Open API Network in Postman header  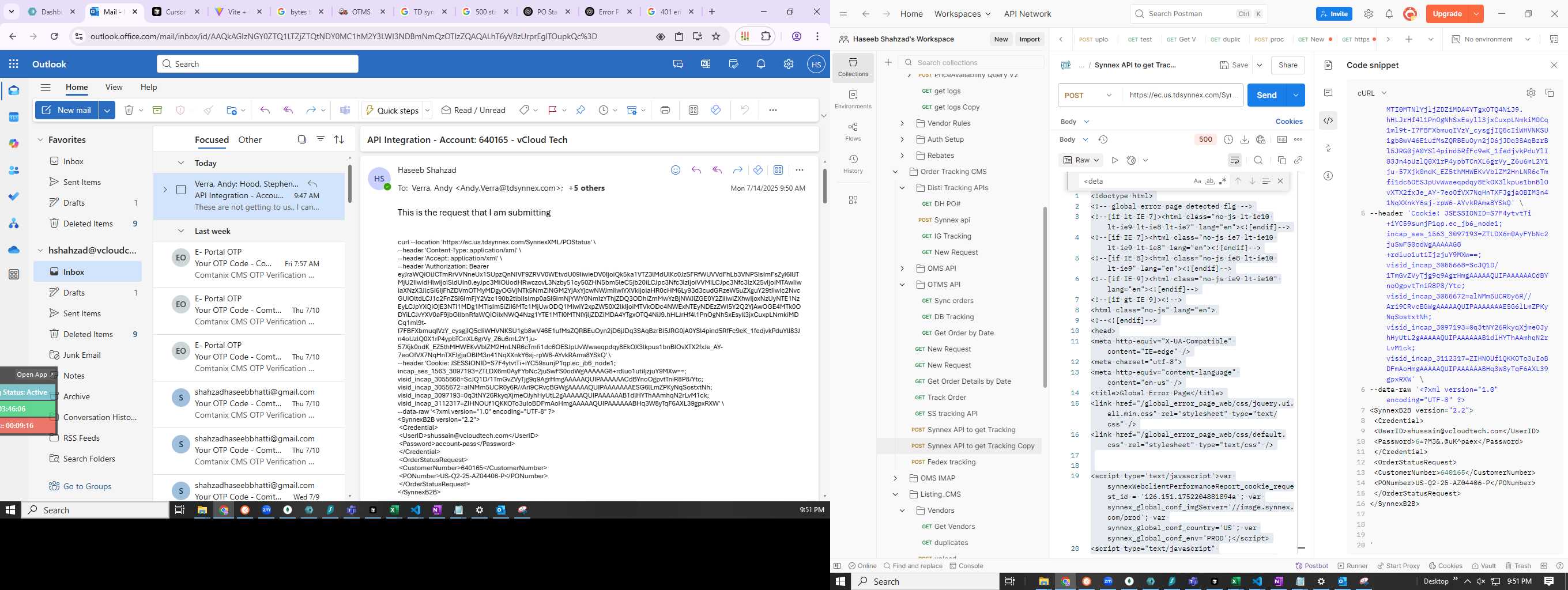pos(1027,14)
